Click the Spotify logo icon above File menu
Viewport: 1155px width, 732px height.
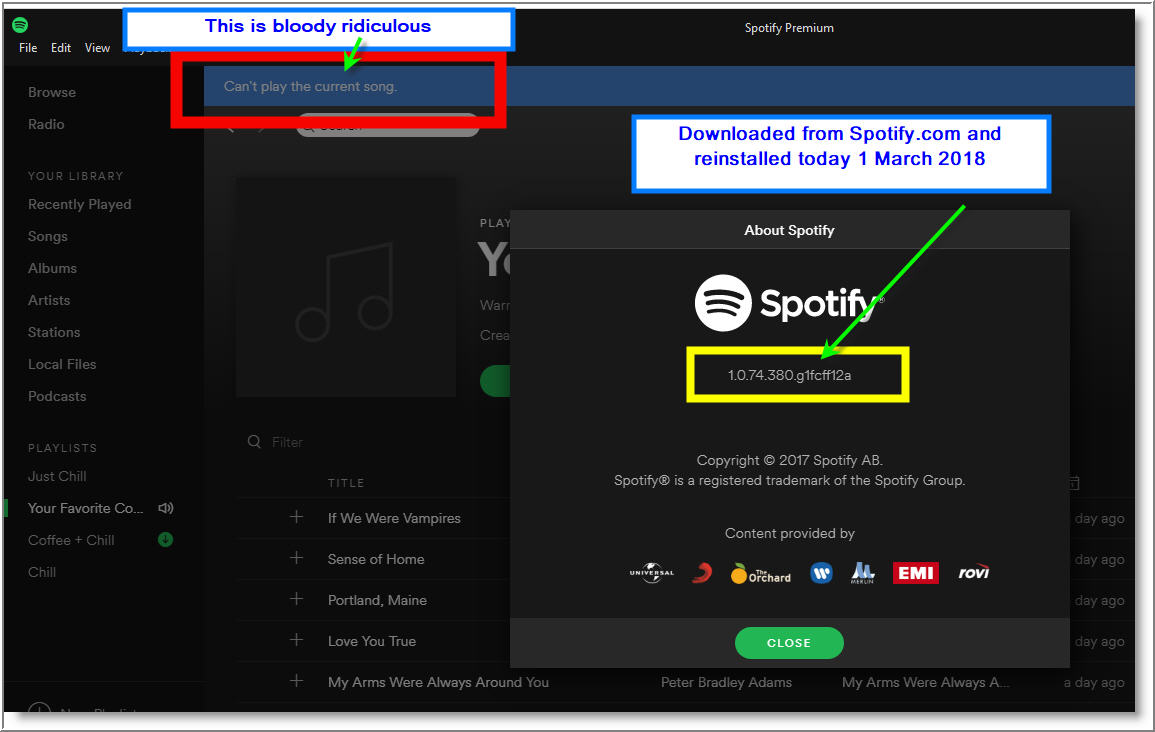[x=20, y=25]
